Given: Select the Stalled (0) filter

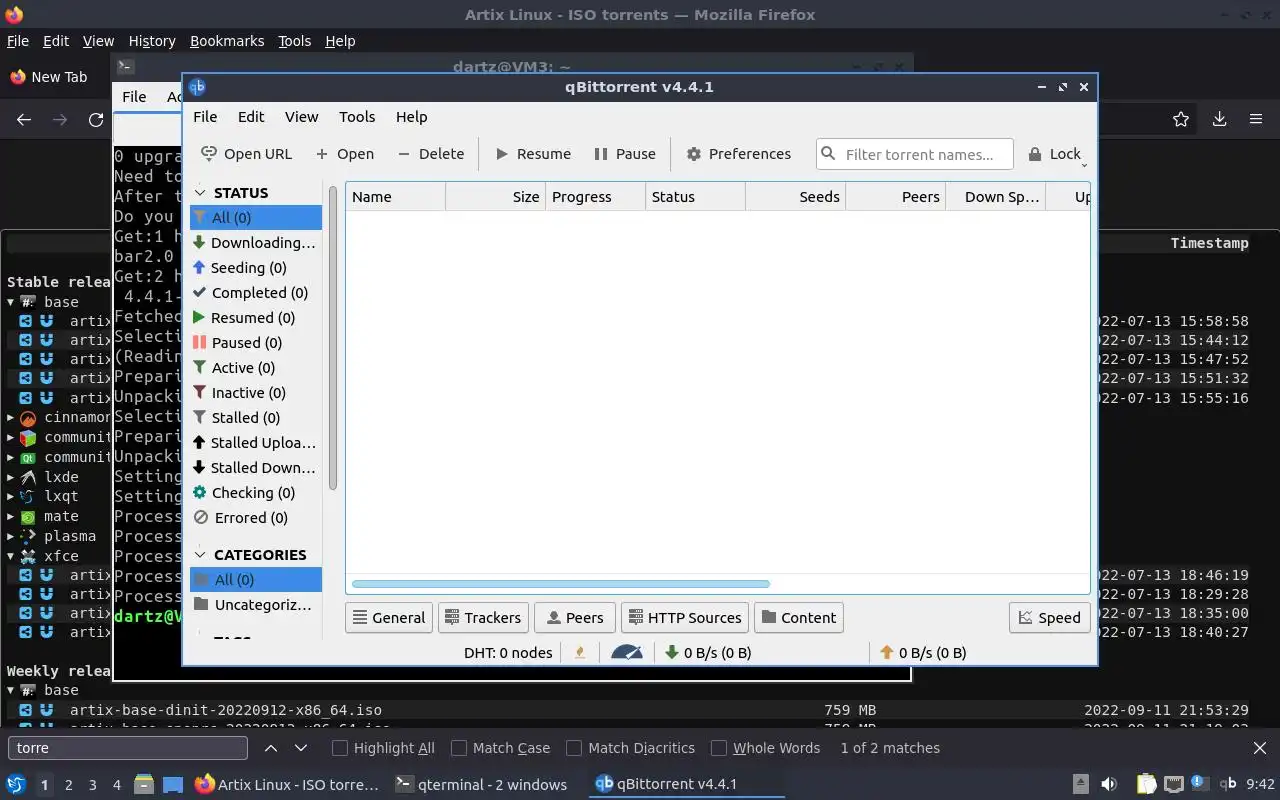Looking at the screenshot, I should tap(256, 418).
